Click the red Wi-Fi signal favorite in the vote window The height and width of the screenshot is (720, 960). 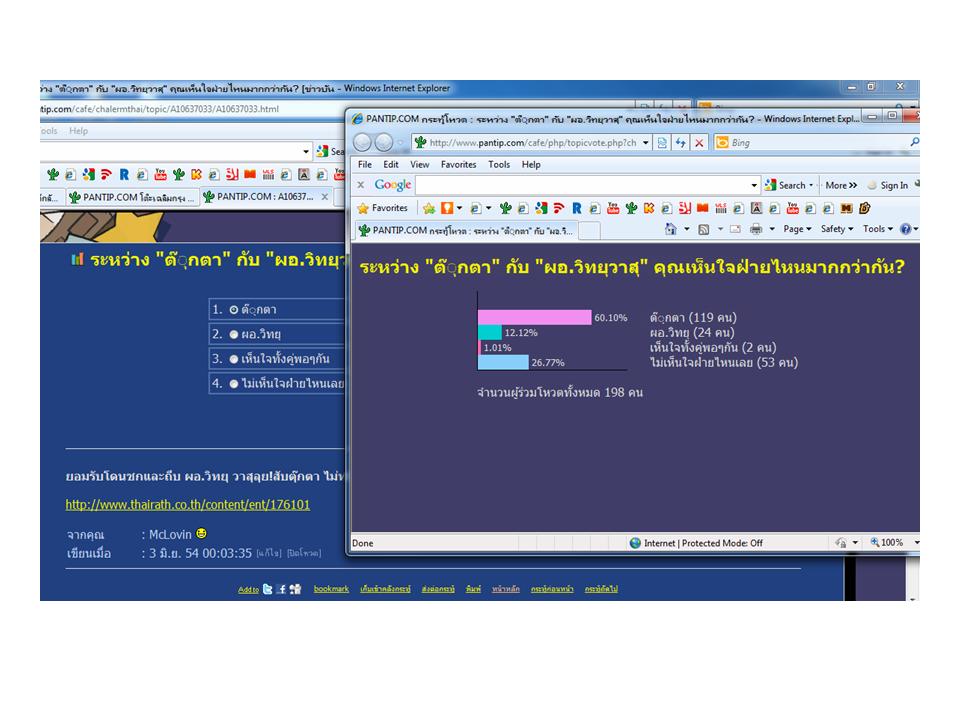[x=558, y=208]
